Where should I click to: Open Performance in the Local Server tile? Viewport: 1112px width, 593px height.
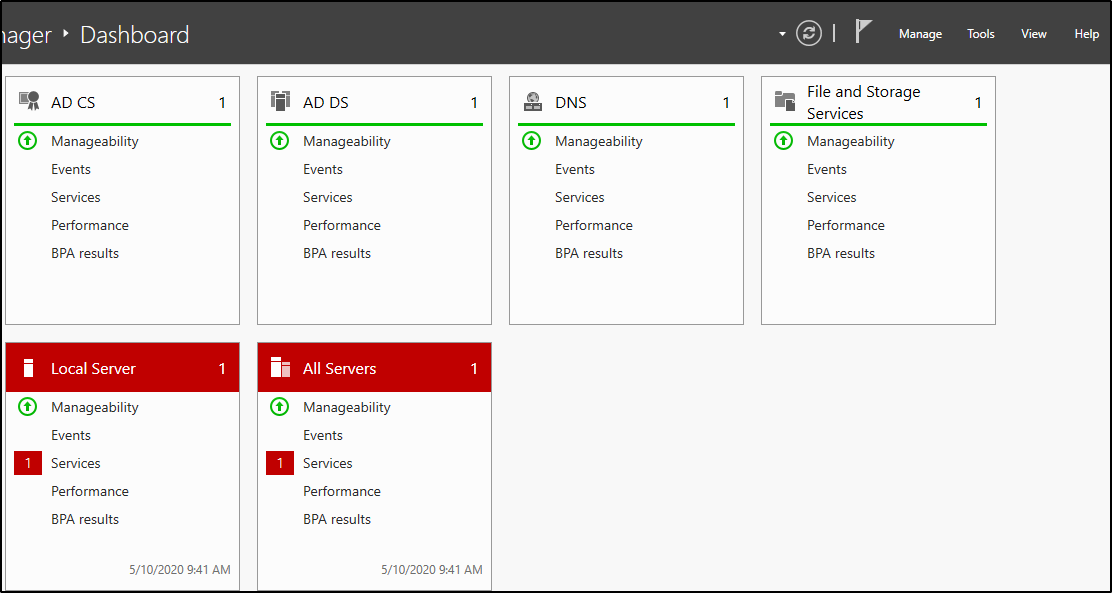pyautogui.click(x=90, y=492)
